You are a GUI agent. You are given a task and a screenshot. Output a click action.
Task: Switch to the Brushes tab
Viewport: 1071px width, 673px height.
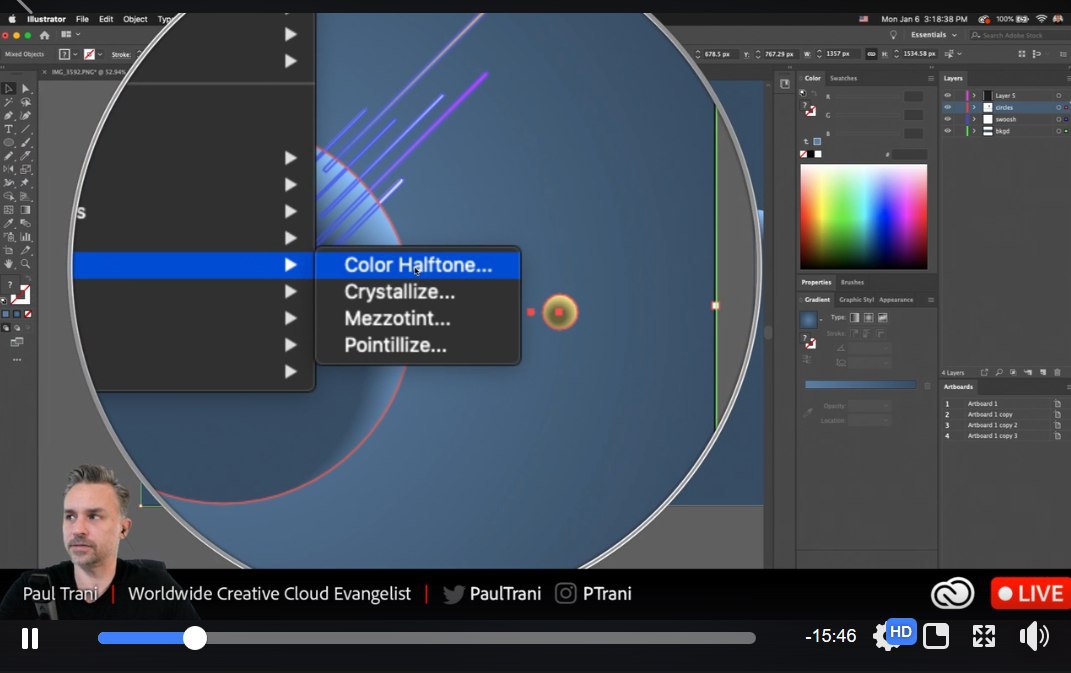[x=852, y=282]
